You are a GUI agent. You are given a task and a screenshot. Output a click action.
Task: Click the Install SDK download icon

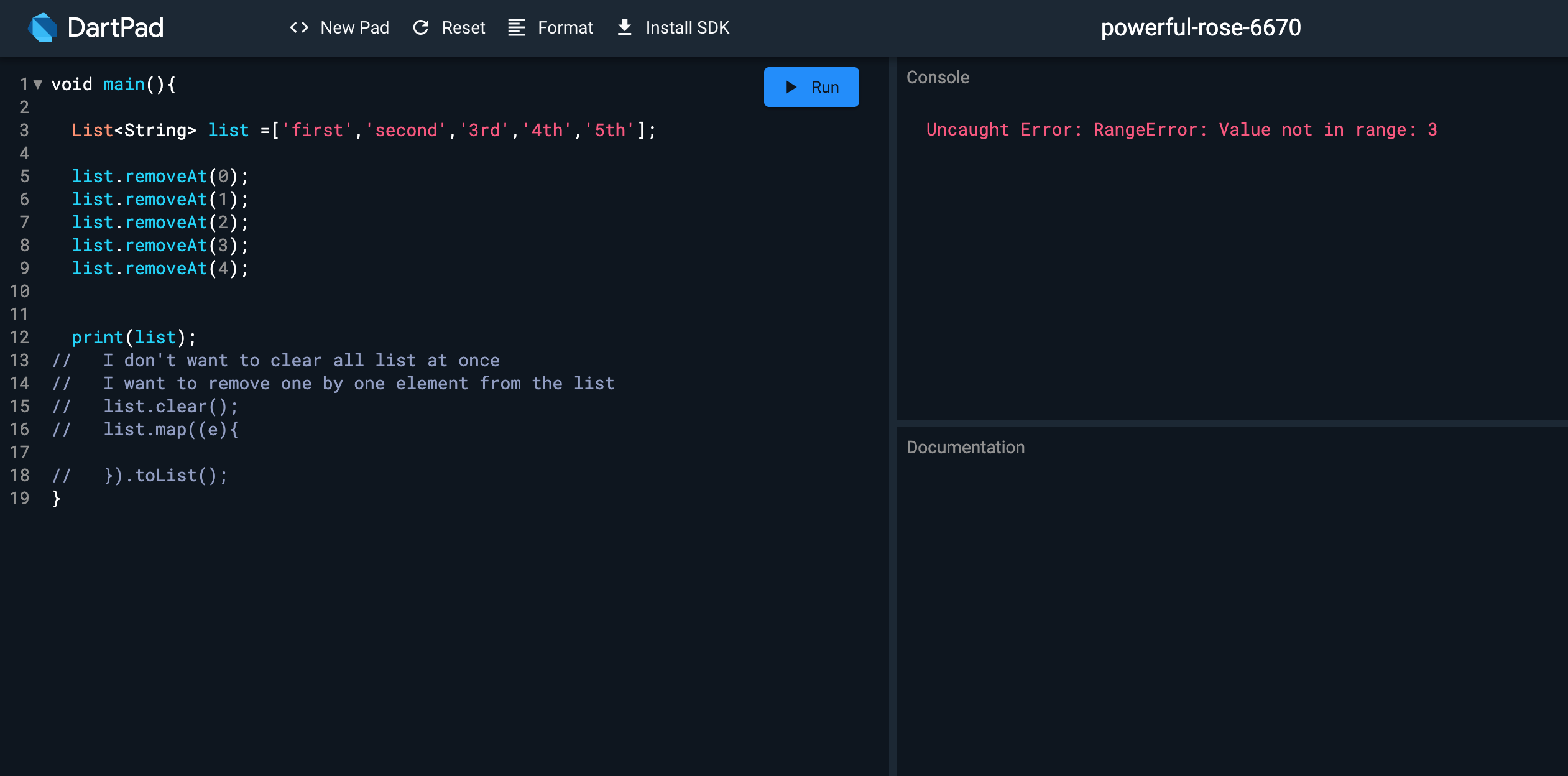pos(624,27)
